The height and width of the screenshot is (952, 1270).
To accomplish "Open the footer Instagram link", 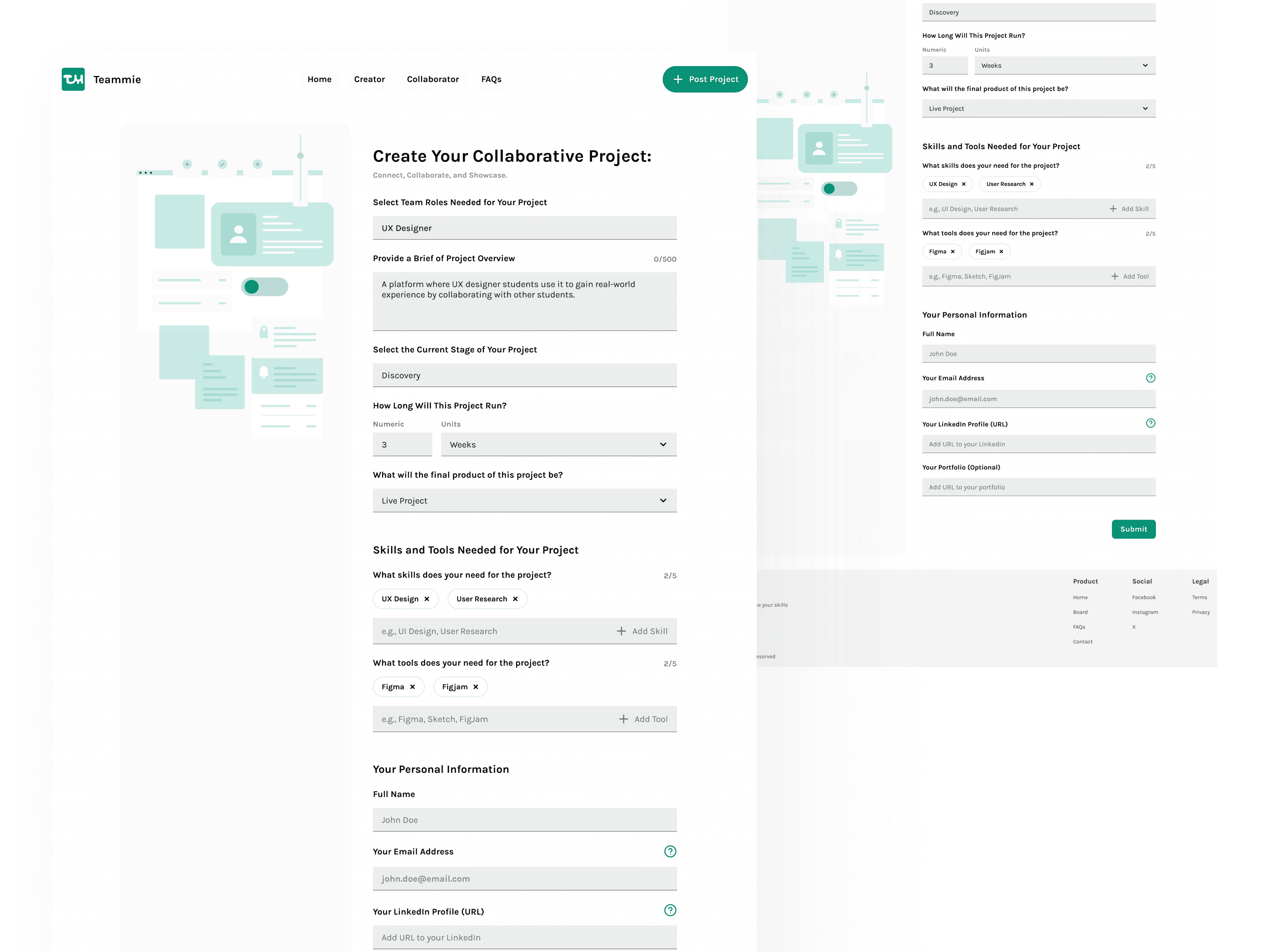I will 1145,612.
